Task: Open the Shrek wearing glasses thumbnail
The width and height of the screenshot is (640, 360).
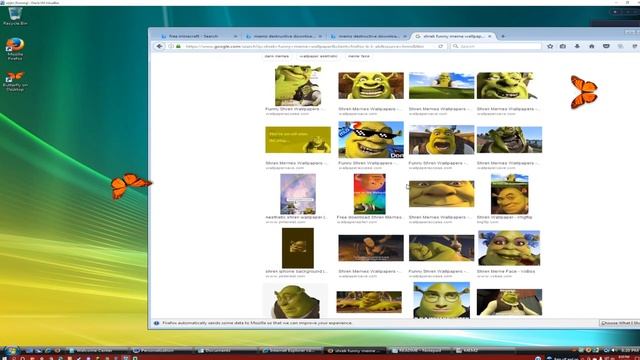Action: pos(442,300)
